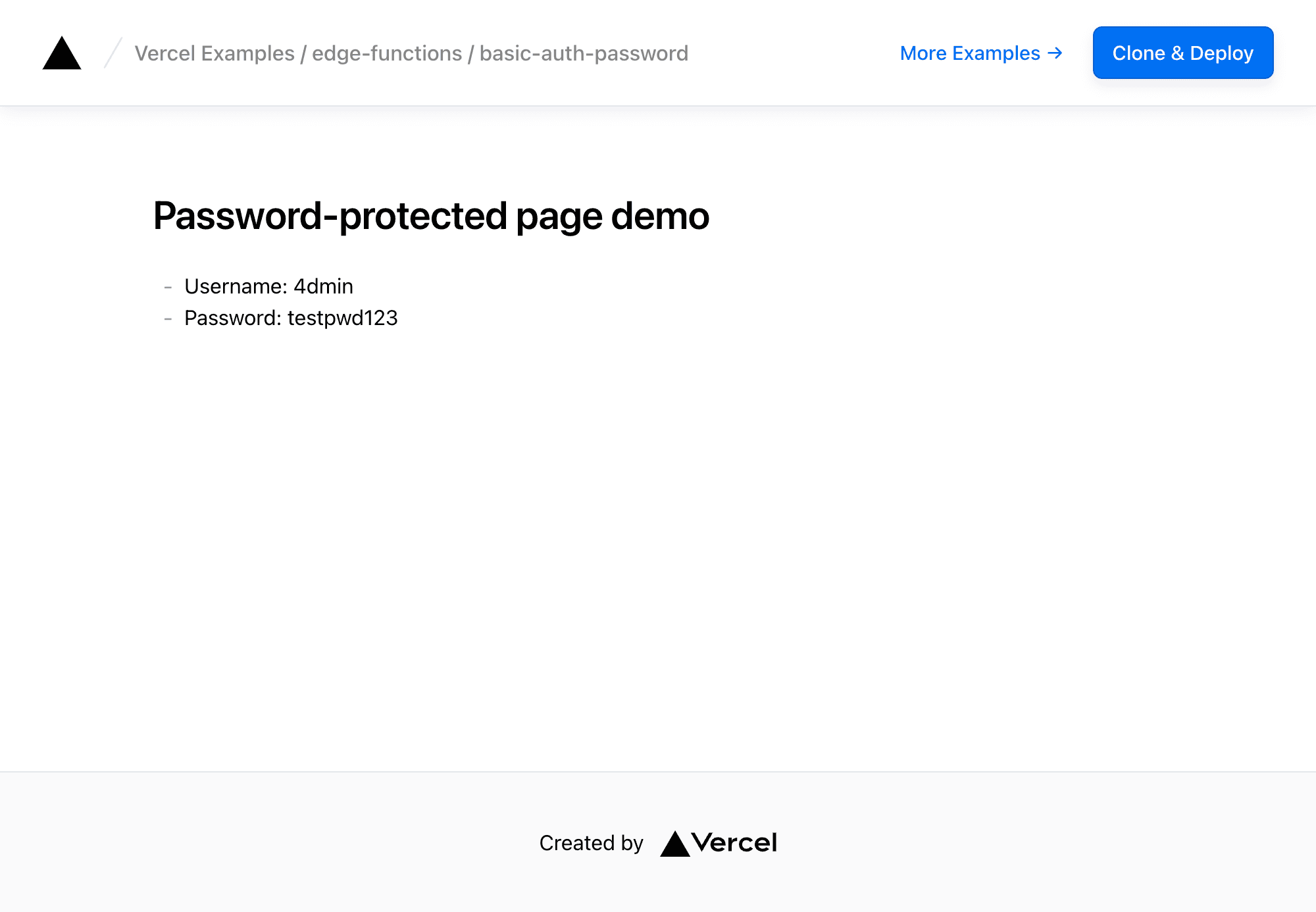Select the Password: testpwd123 list item
This screenshot has height=912, width=1316.
(290, 318)
